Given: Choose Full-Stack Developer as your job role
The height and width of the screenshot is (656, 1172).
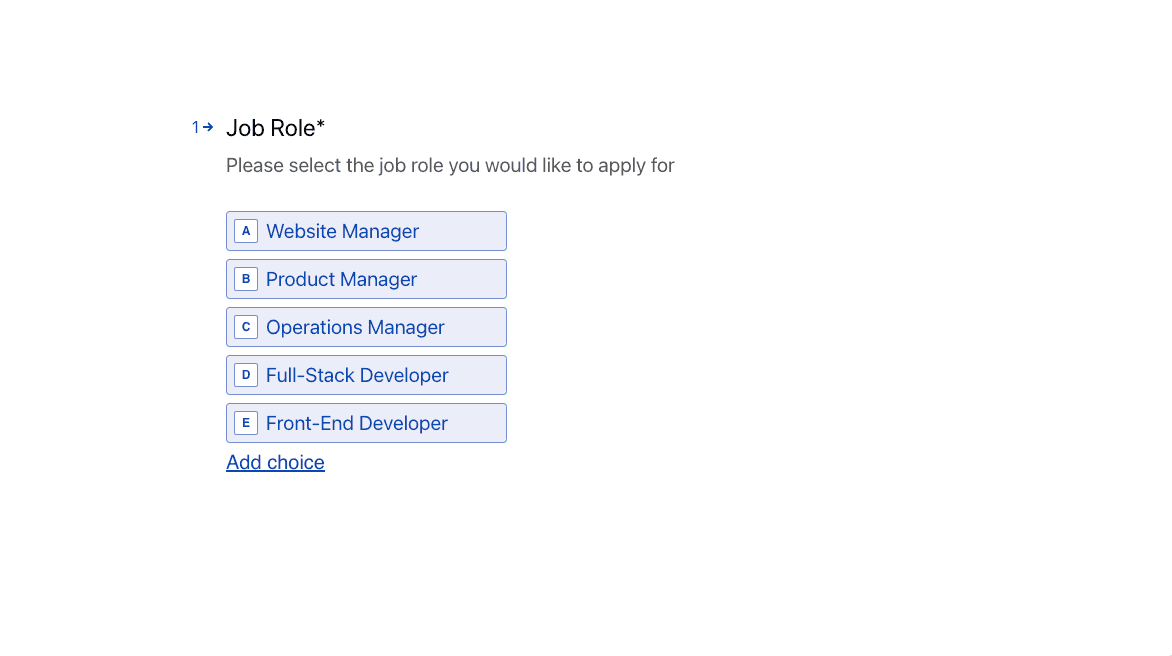Looking at the screenshot, I should [x=366, y=375].
